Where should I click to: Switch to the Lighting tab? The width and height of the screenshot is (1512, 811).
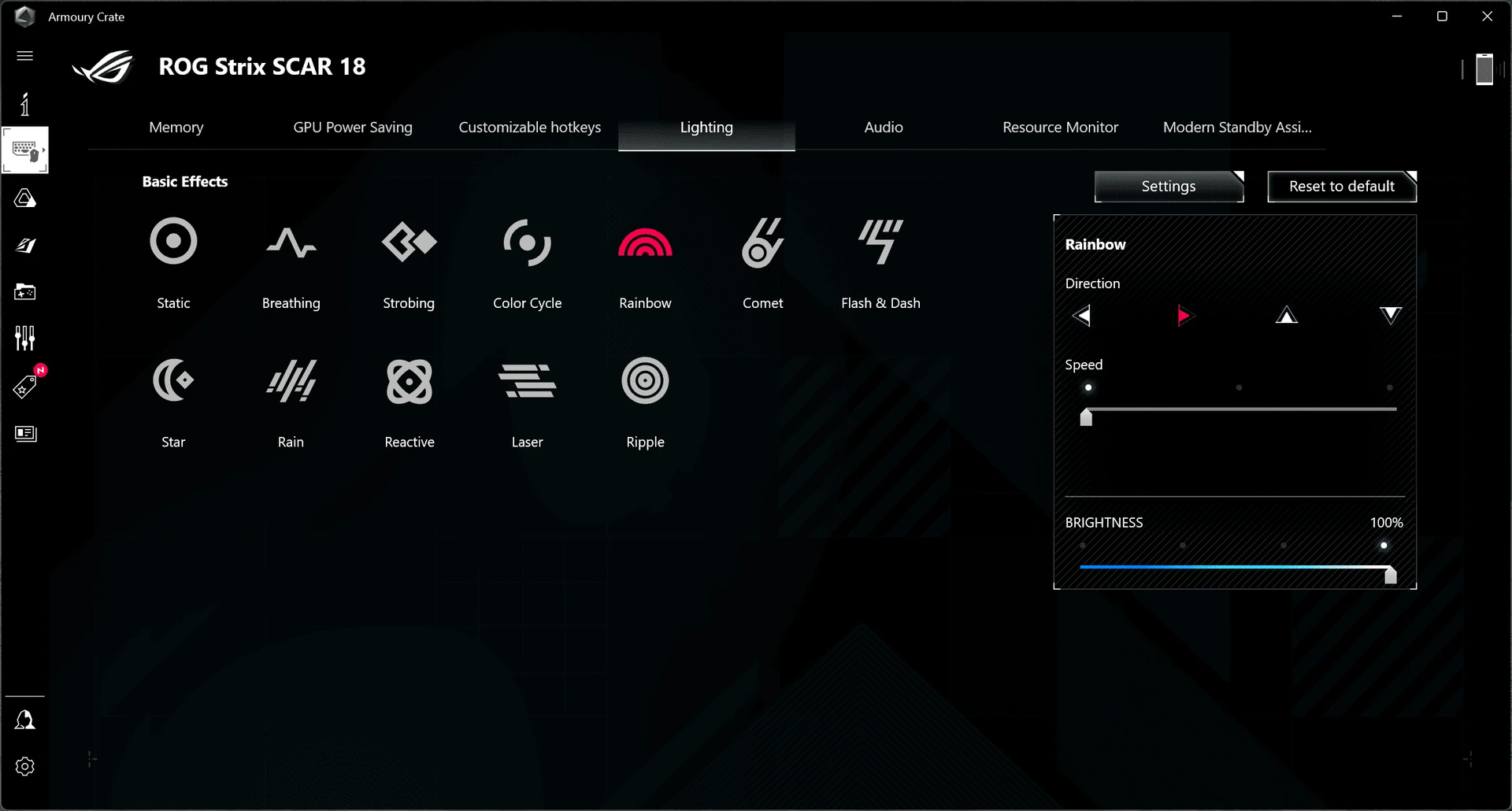(706, 128)
